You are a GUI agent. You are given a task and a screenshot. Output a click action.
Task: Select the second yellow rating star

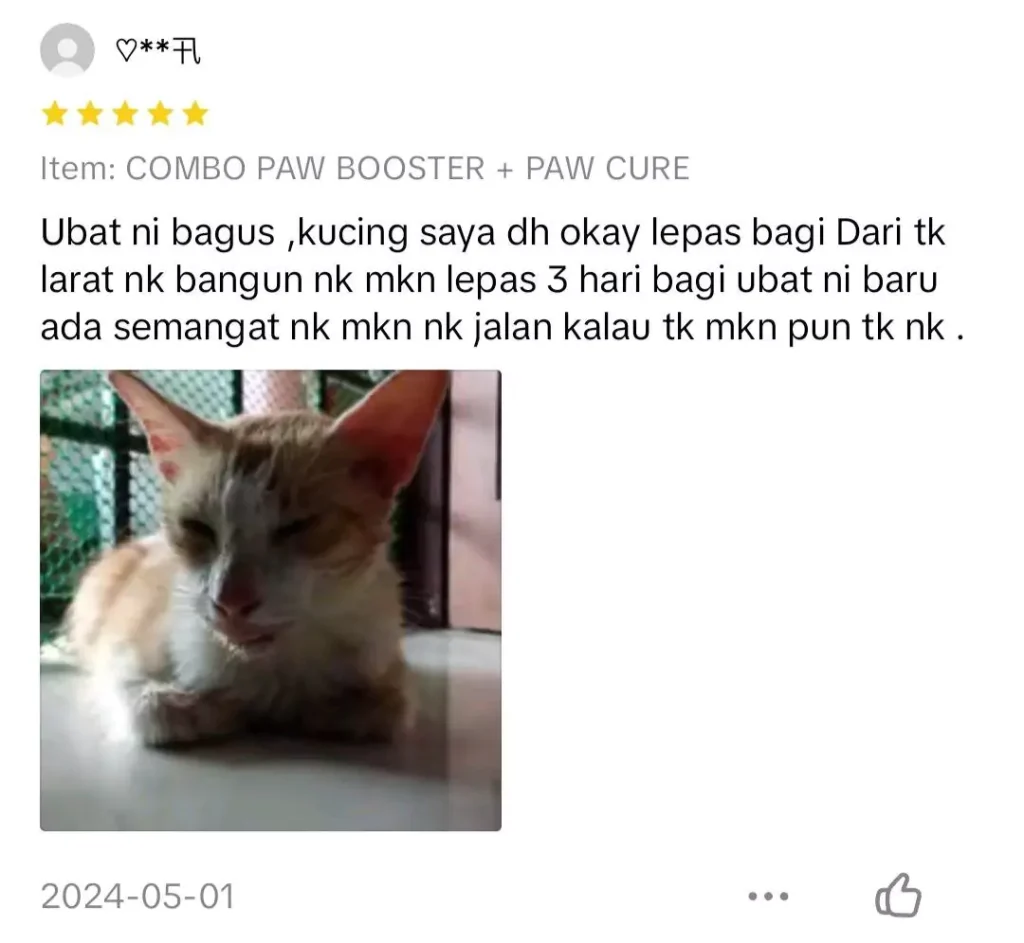[89, 114]
